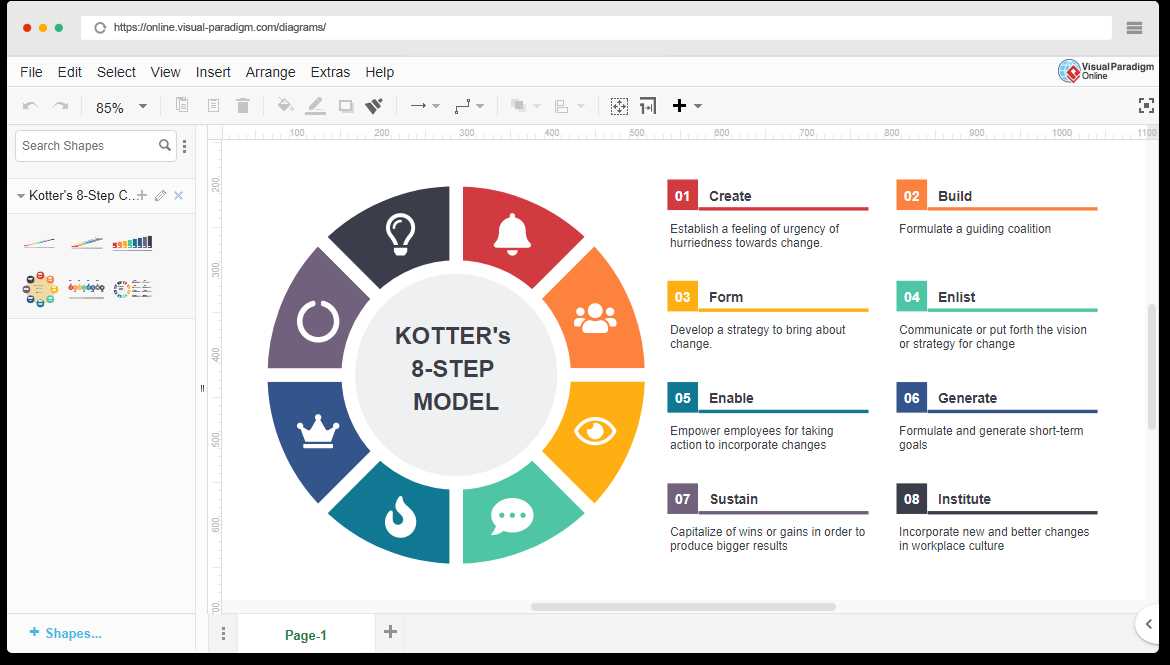
Task: Close the Kotter's 8-Step library
Action: pos(178,196)
